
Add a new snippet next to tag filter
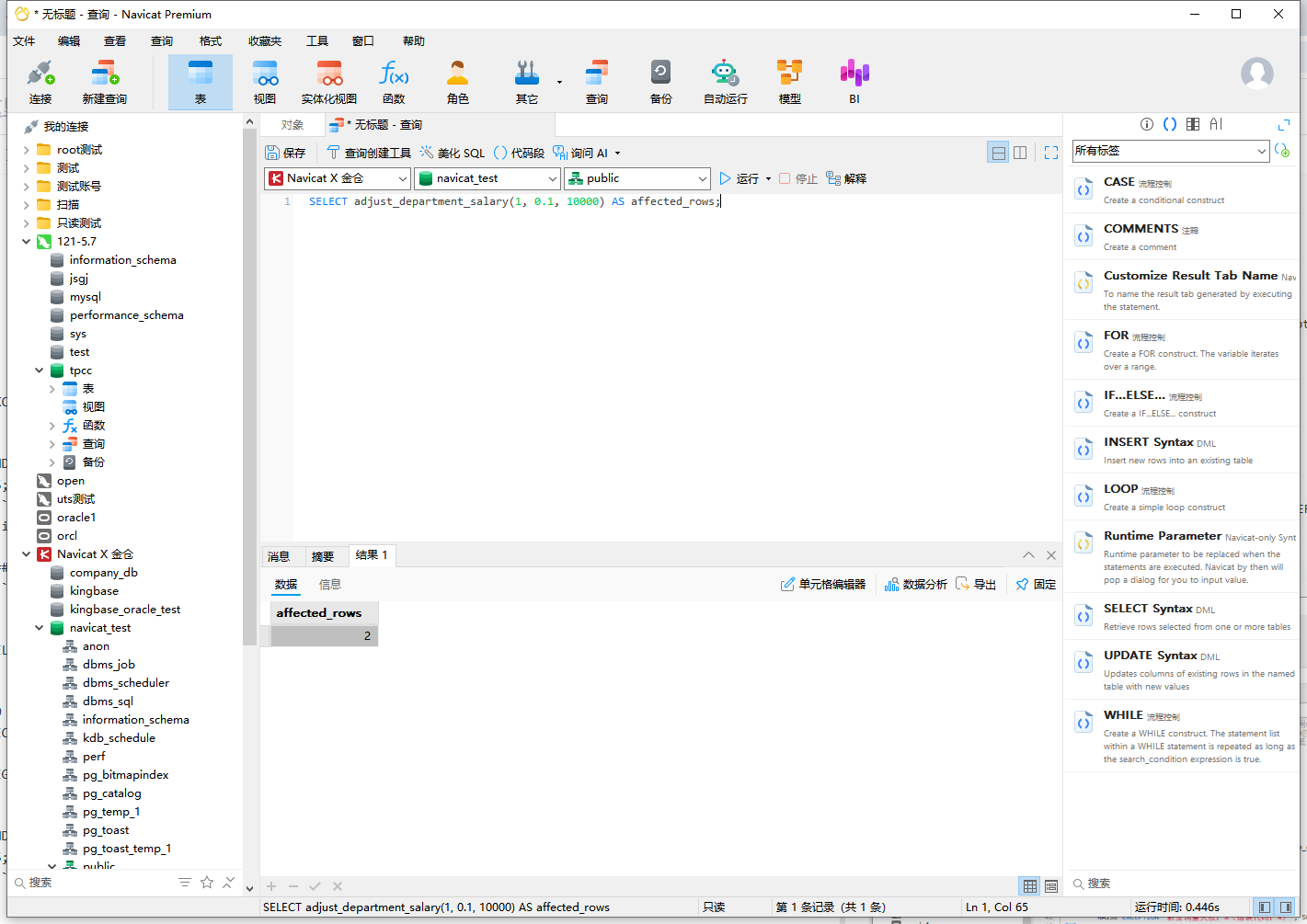tap(1283, 151)
